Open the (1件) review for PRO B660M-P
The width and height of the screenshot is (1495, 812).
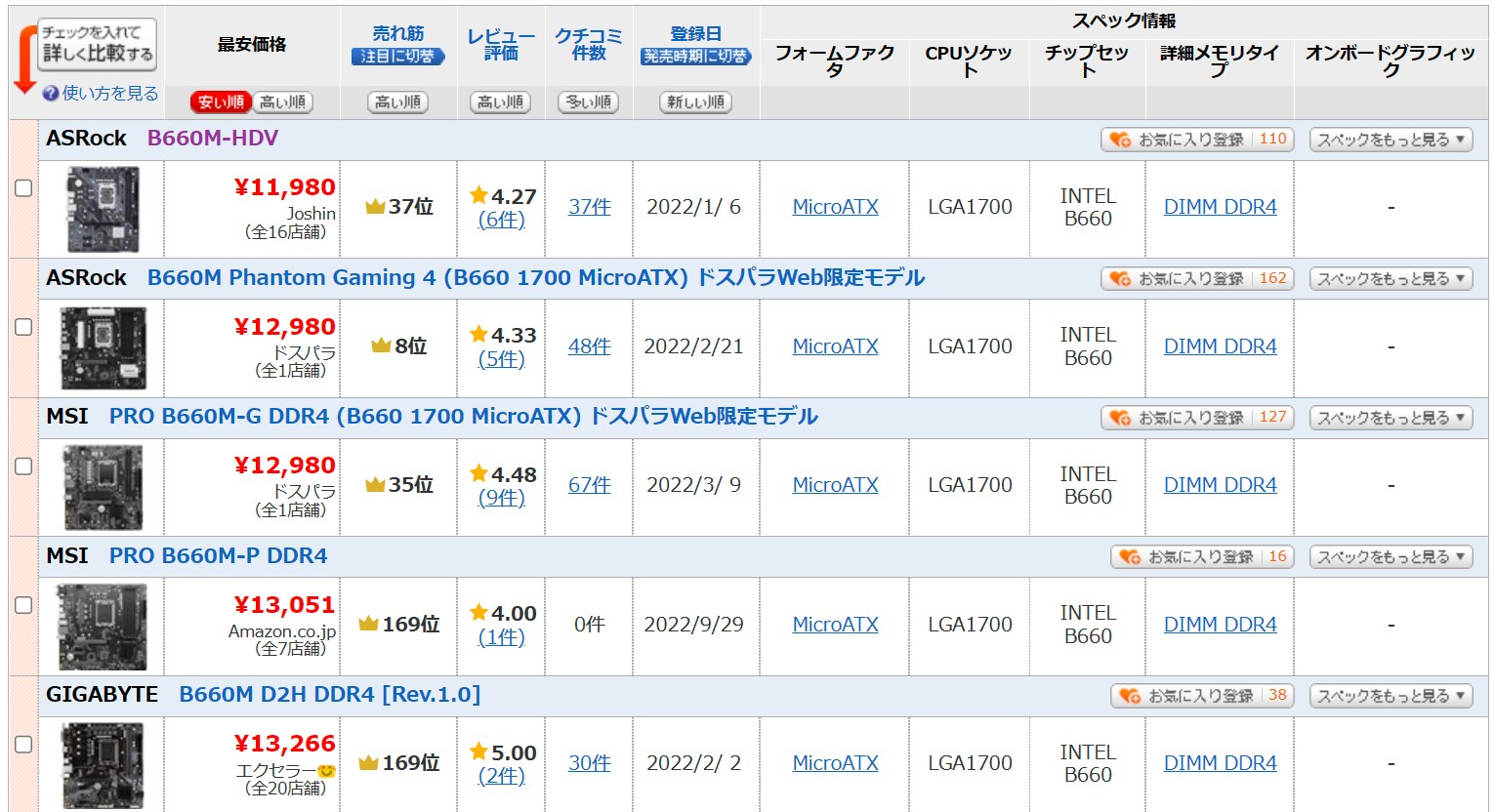pos(501,636)
